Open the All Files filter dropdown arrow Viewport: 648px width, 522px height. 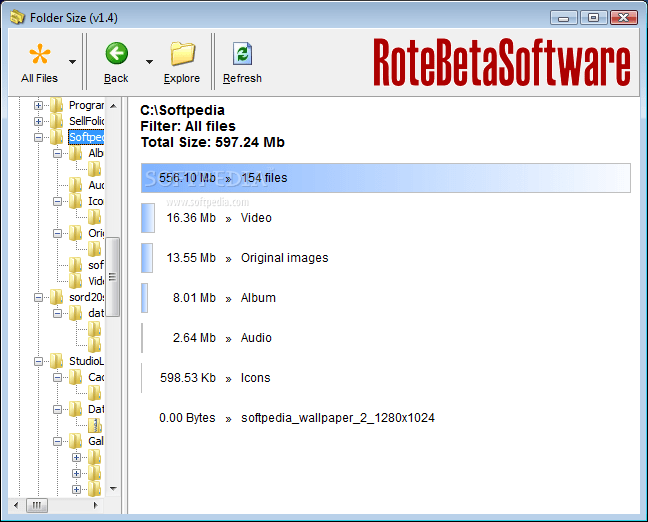[72, 62]
